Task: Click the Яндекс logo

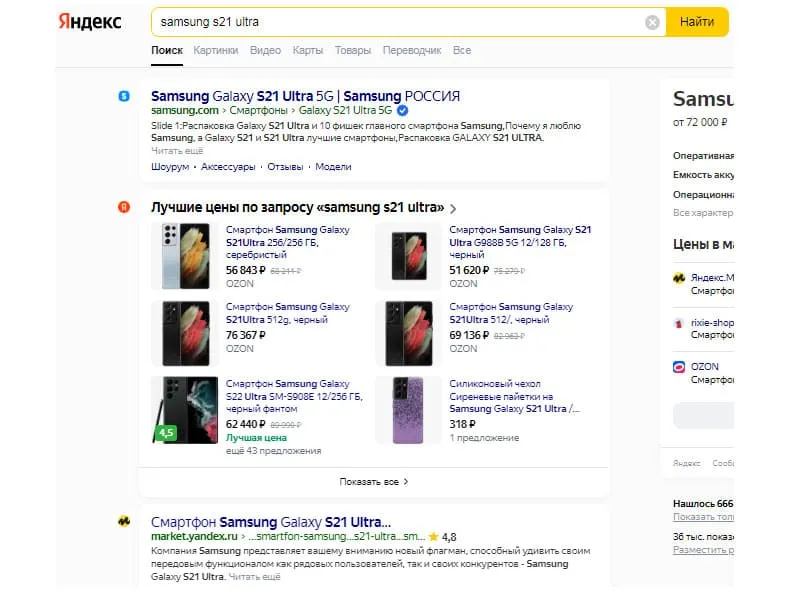Action: (90, 21)
